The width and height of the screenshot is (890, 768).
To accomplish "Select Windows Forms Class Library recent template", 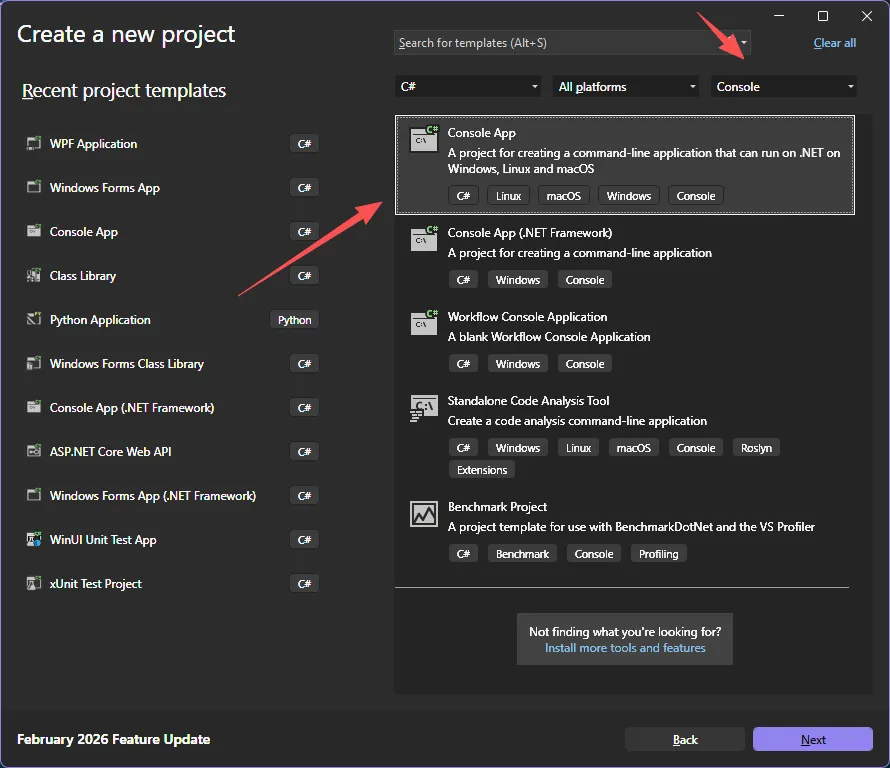I will [172, 363].
